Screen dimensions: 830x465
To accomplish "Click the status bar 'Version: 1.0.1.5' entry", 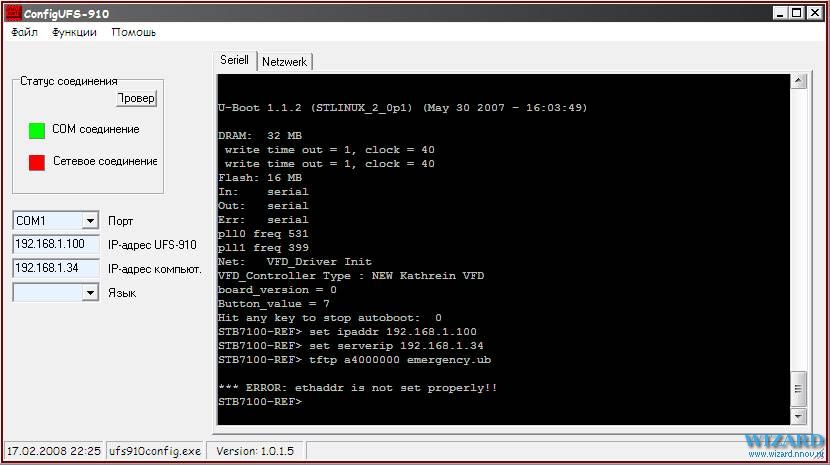I will coord(255,451).
